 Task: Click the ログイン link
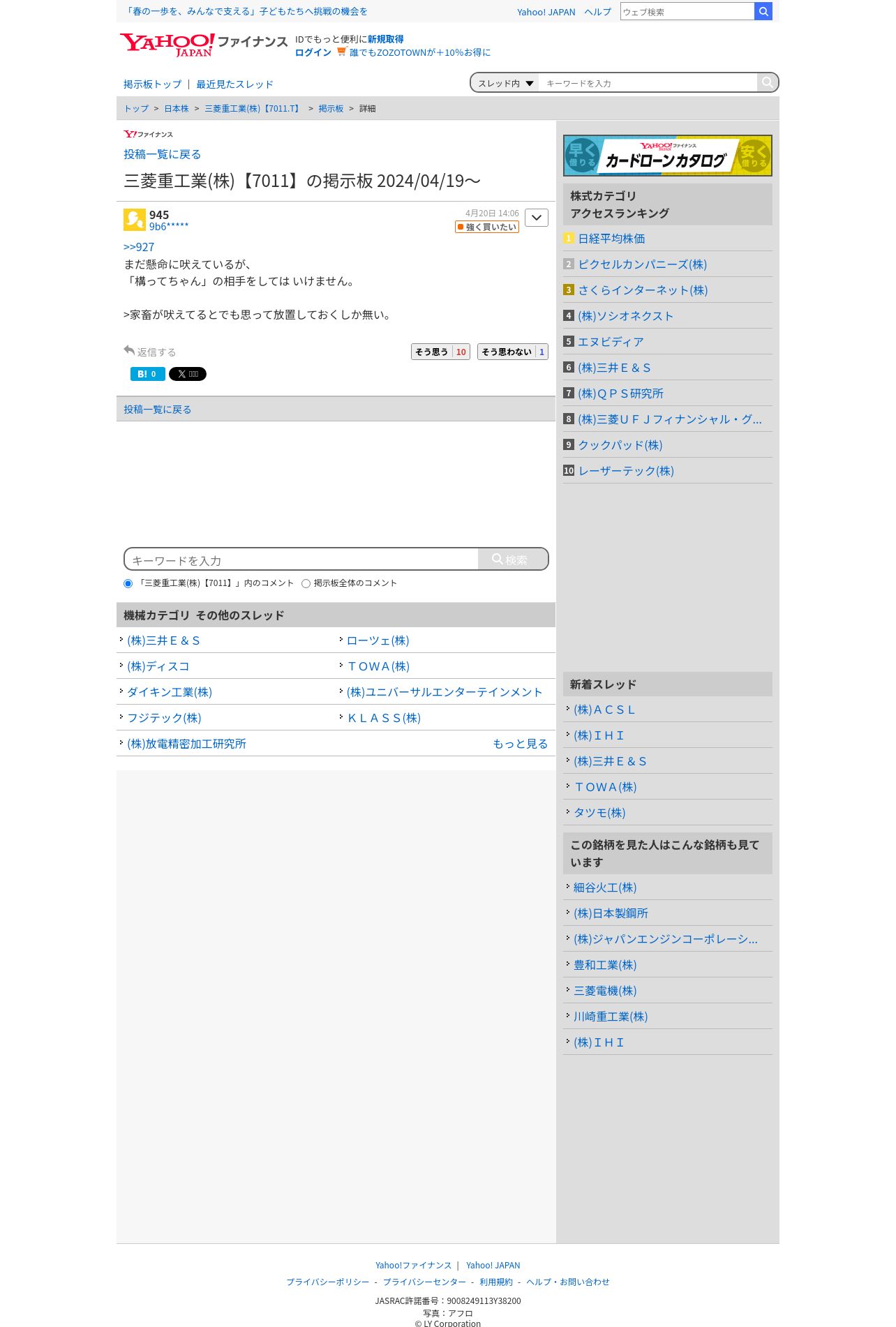(x=313, y=52)
